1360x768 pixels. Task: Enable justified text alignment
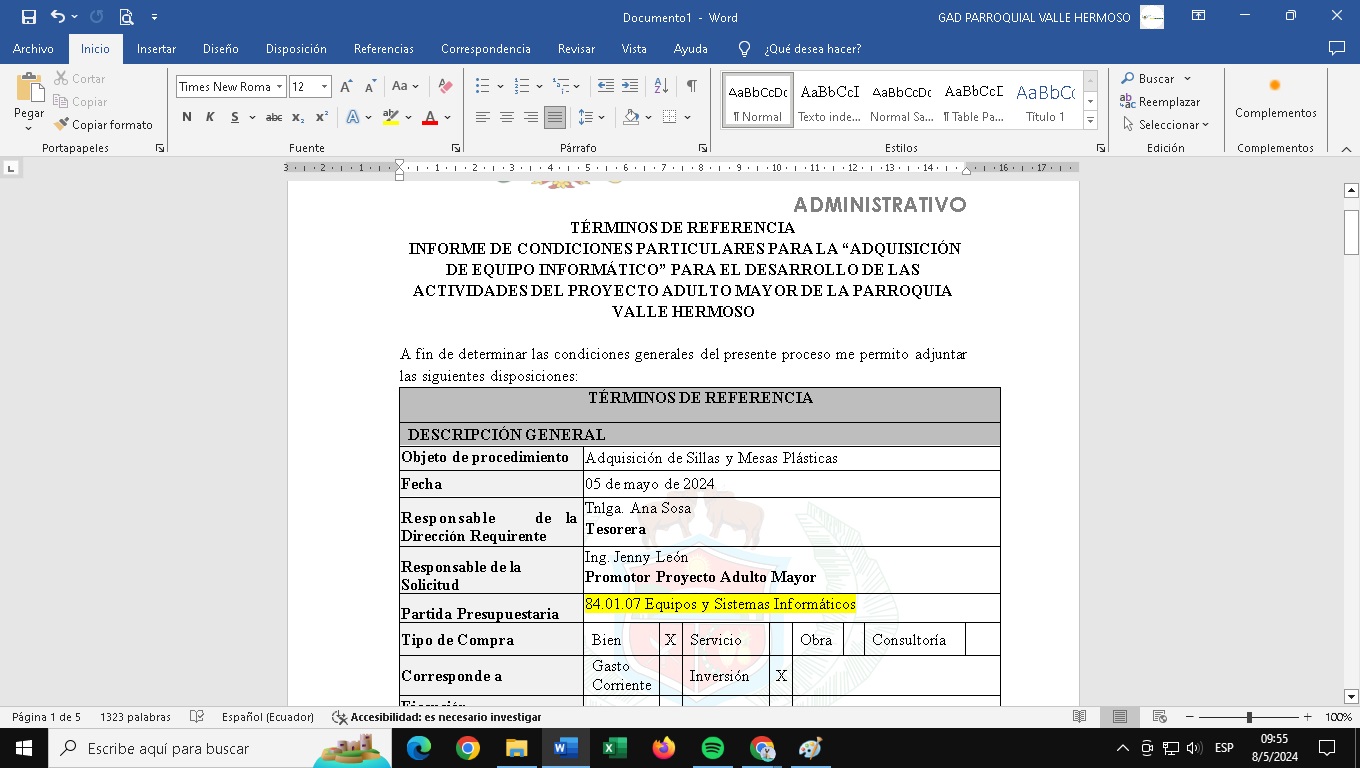click(555, 117)
